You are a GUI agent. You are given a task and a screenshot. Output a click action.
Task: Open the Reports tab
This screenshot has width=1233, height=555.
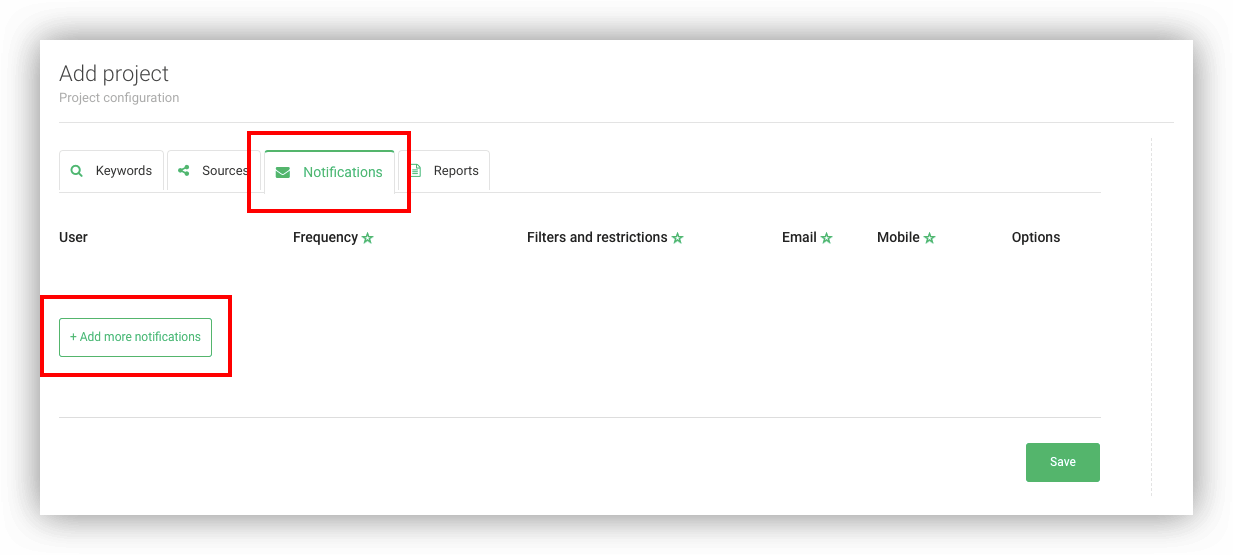(x=444, y=171)
